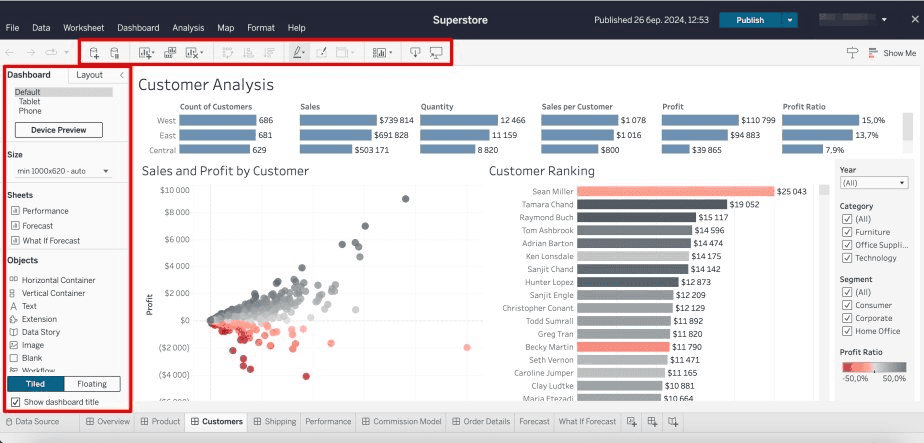Click the Clear Sheet toolbar icon
Image resolution: width=924 pixels, height=443 pixels.
pos(192,52)
